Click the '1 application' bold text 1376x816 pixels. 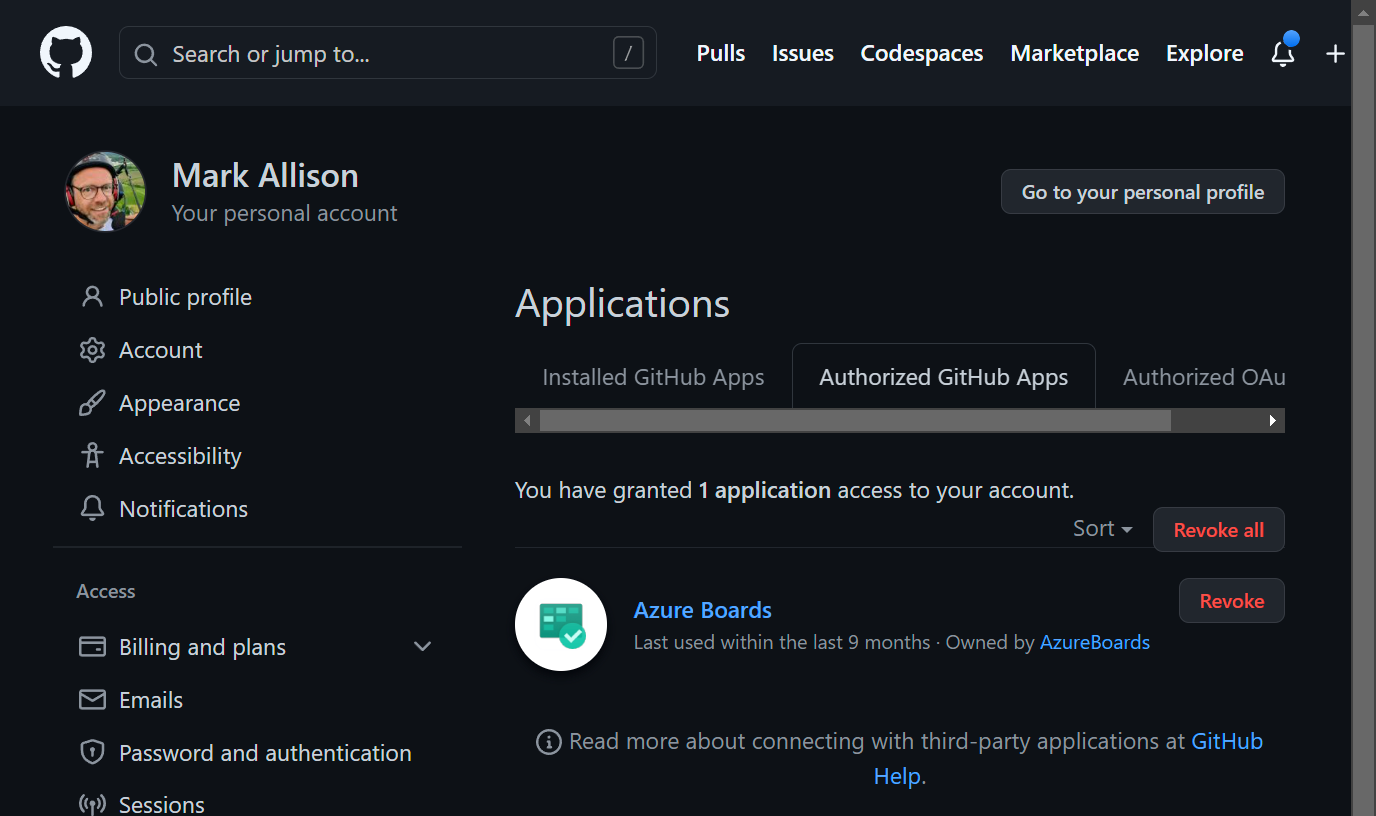coord(765,490)
